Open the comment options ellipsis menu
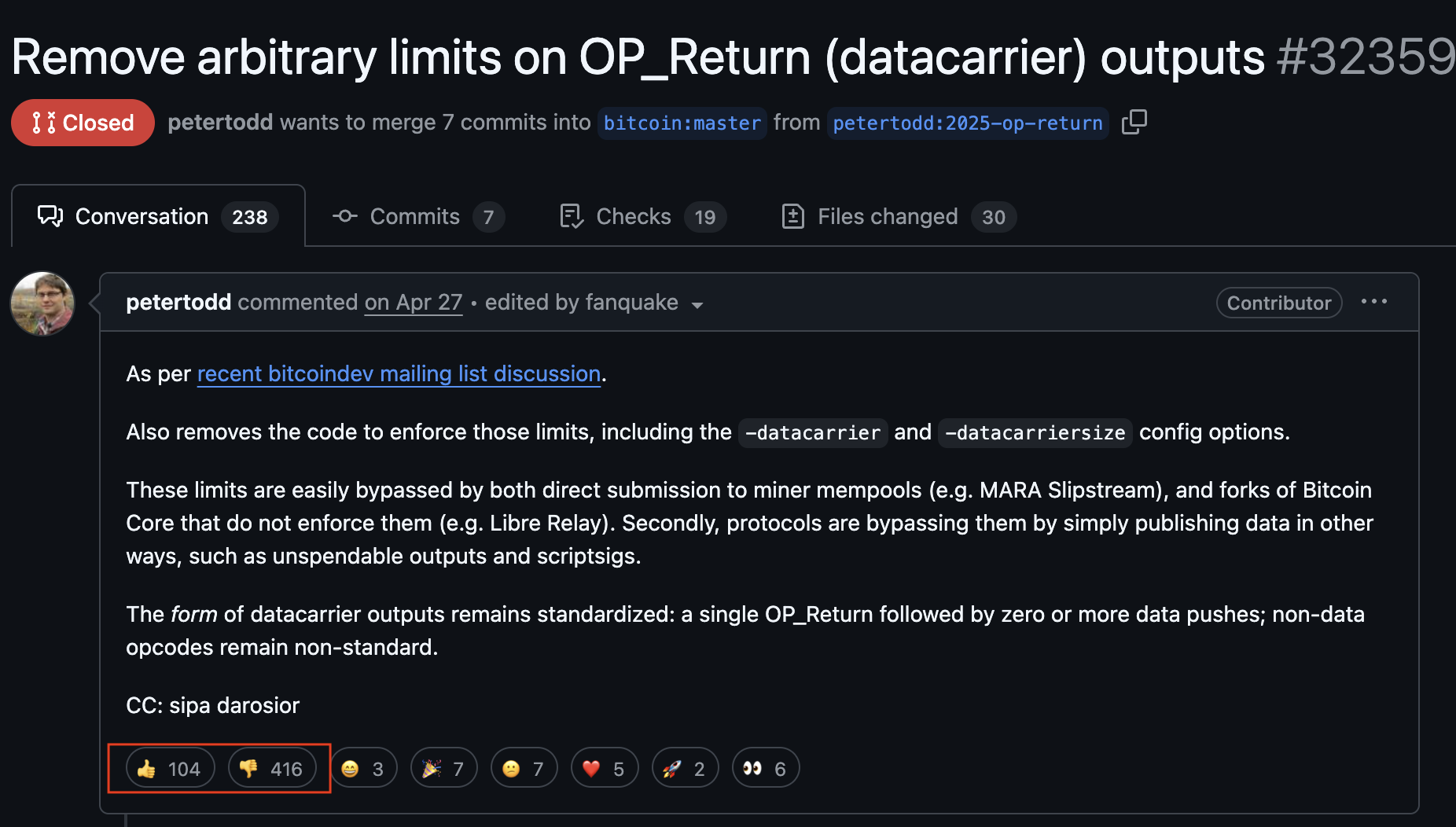1456x827 pixels. [x=1373, y=302]
